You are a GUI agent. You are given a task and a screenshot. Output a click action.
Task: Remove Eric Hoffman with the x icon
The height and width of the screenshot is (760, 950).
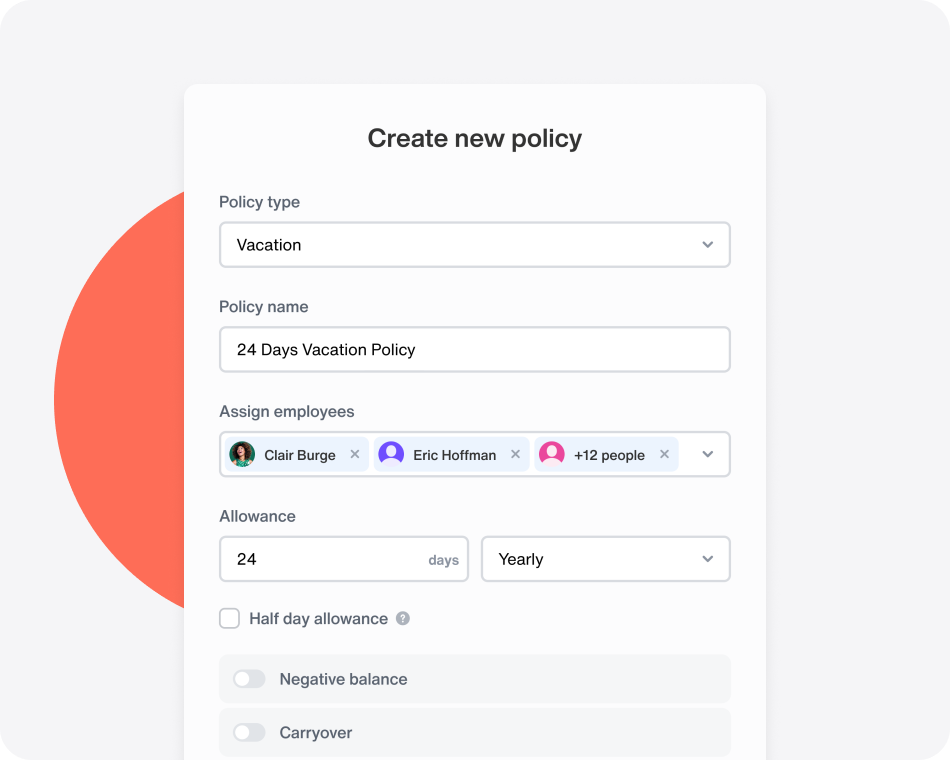[515, 454]
